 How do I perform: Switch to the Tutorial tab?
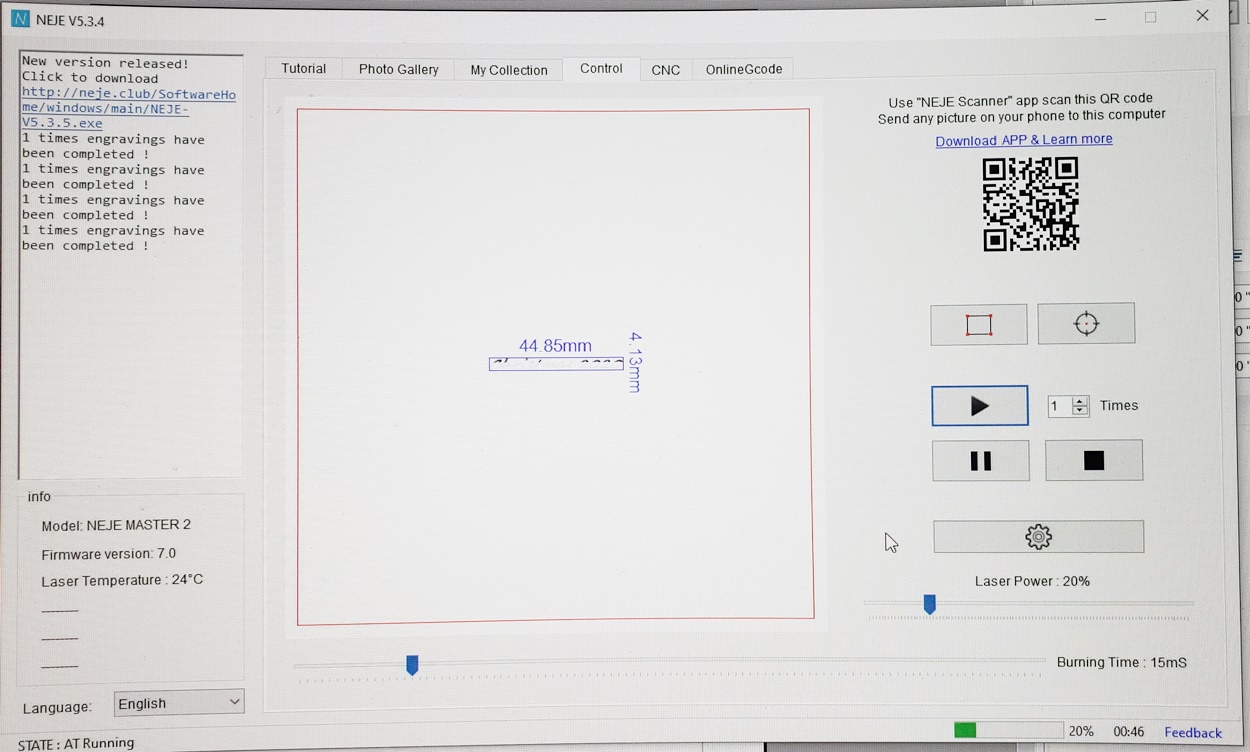303,69
